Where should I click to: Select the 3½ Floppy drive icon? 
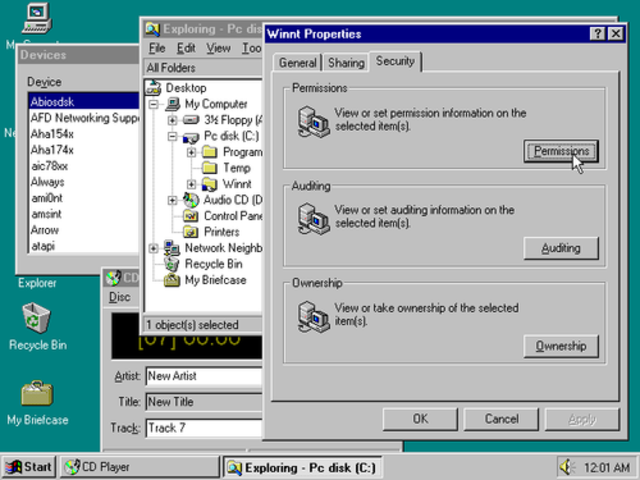tap(191, 120)
